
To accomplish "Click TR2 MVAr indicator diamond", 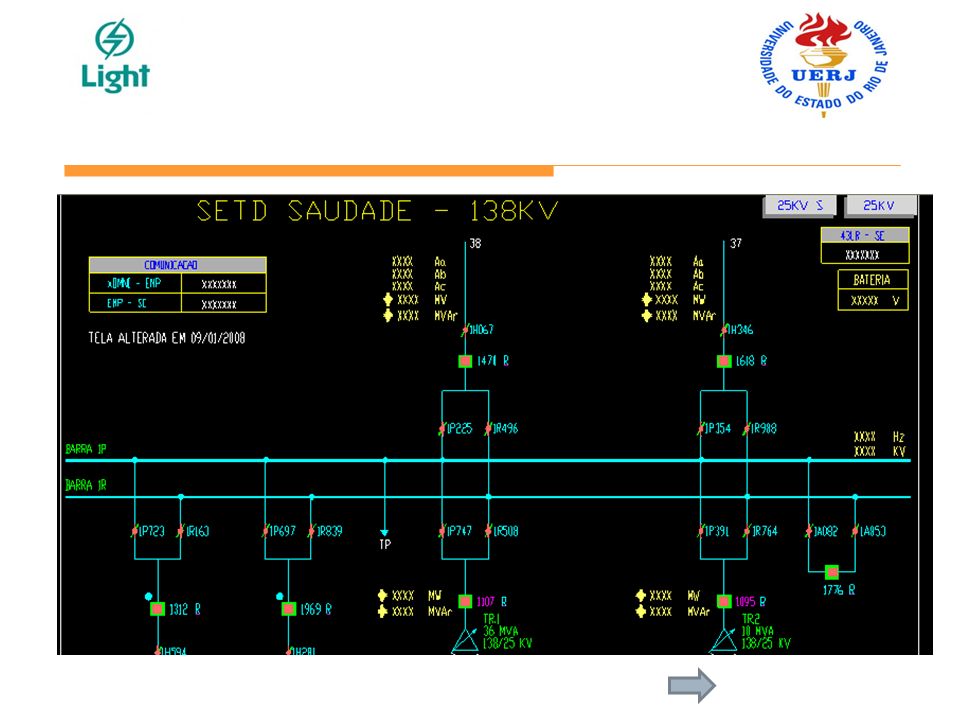I will (x=641, y=611).
